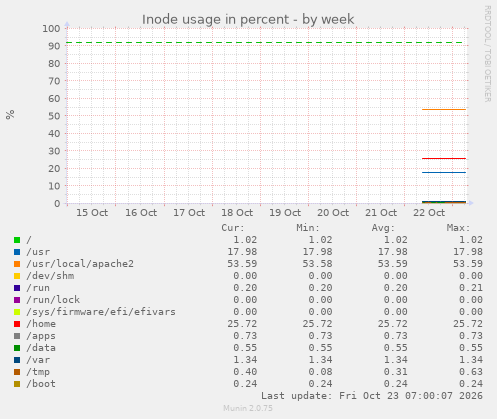Click the % y-axis unit label
The image size is (497, 419).
pos(10,114)
